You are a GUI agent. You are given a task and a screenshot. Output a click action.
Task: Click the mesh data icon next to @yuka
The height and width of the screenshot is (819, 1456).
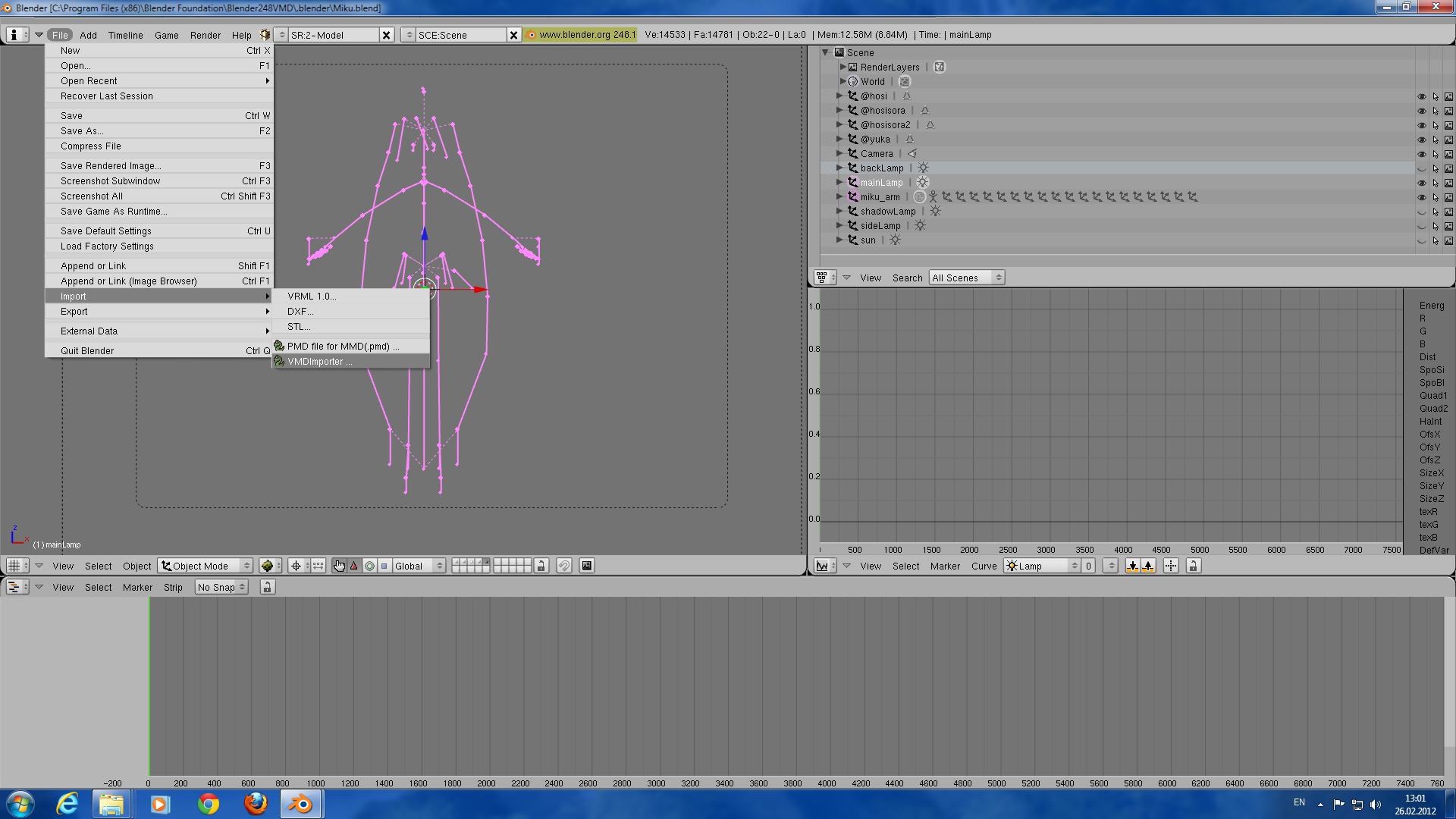pyautogui.click(x=909, y=140)
